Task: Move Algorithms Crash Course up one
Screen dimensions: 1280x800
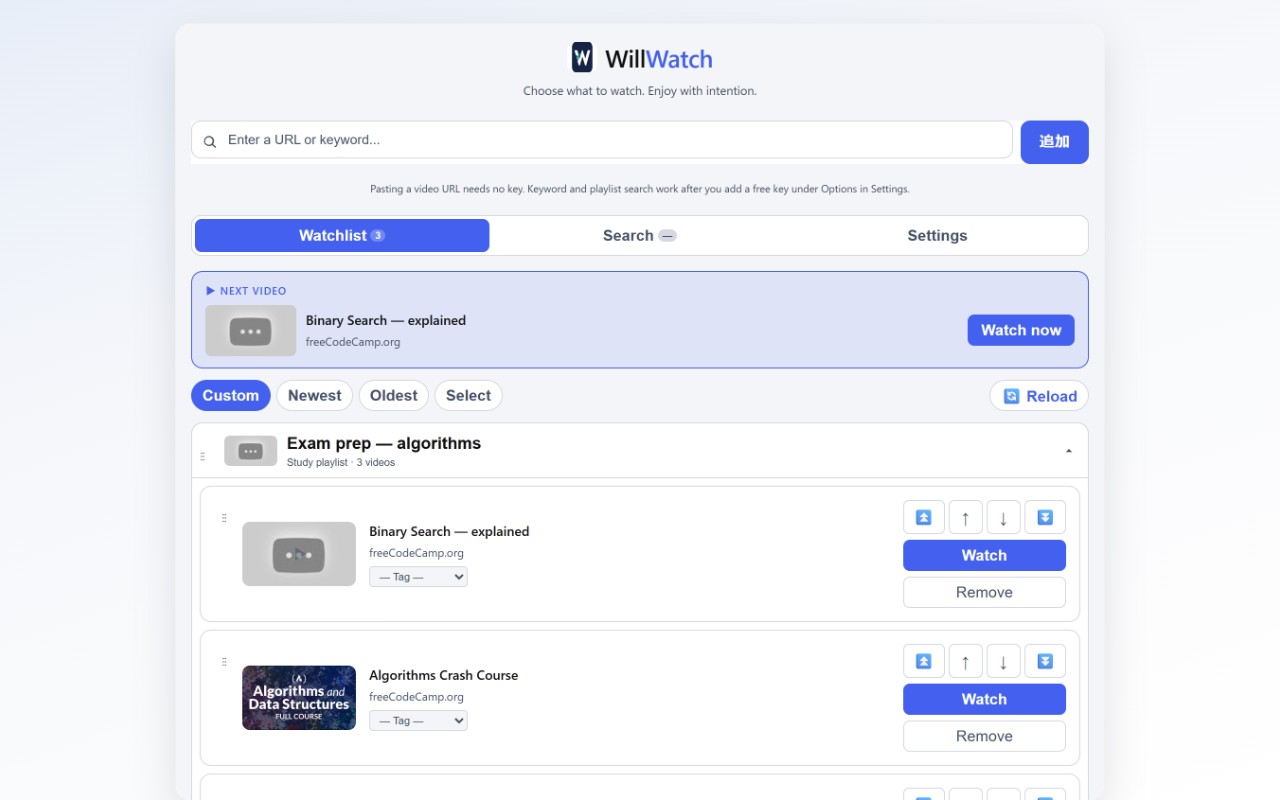Action: click(965, 661)
